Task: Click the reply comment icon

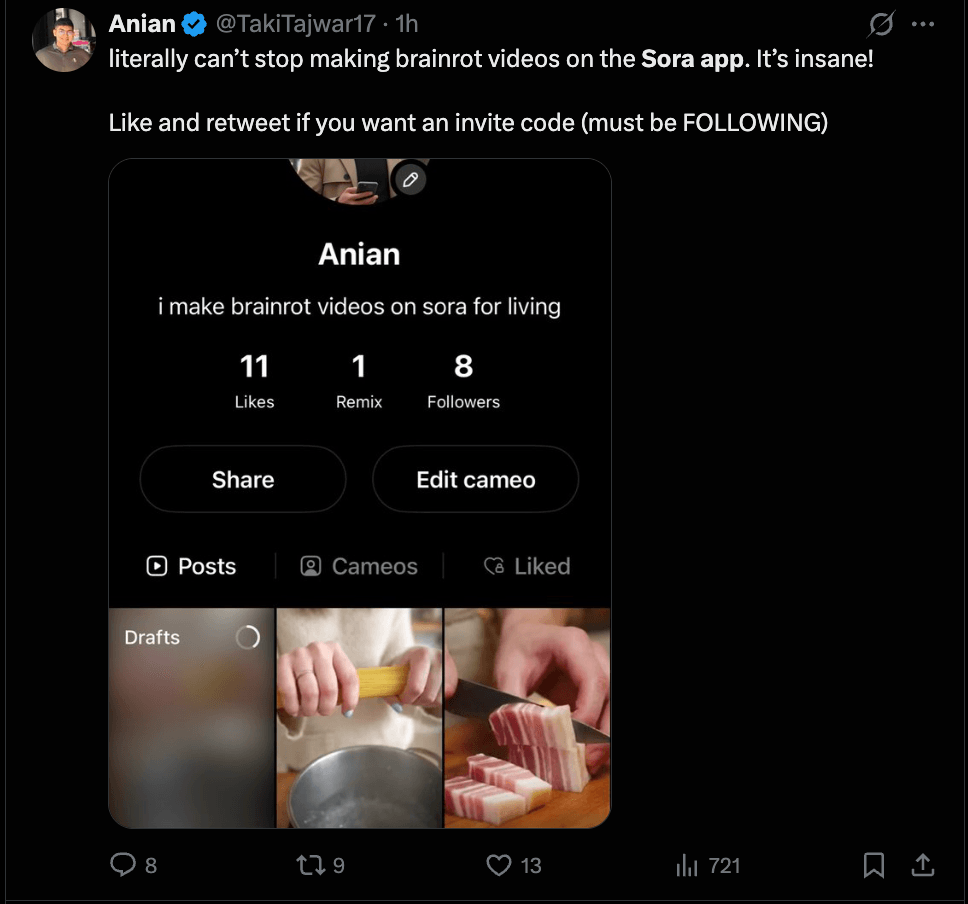Action: coord(123,865)
